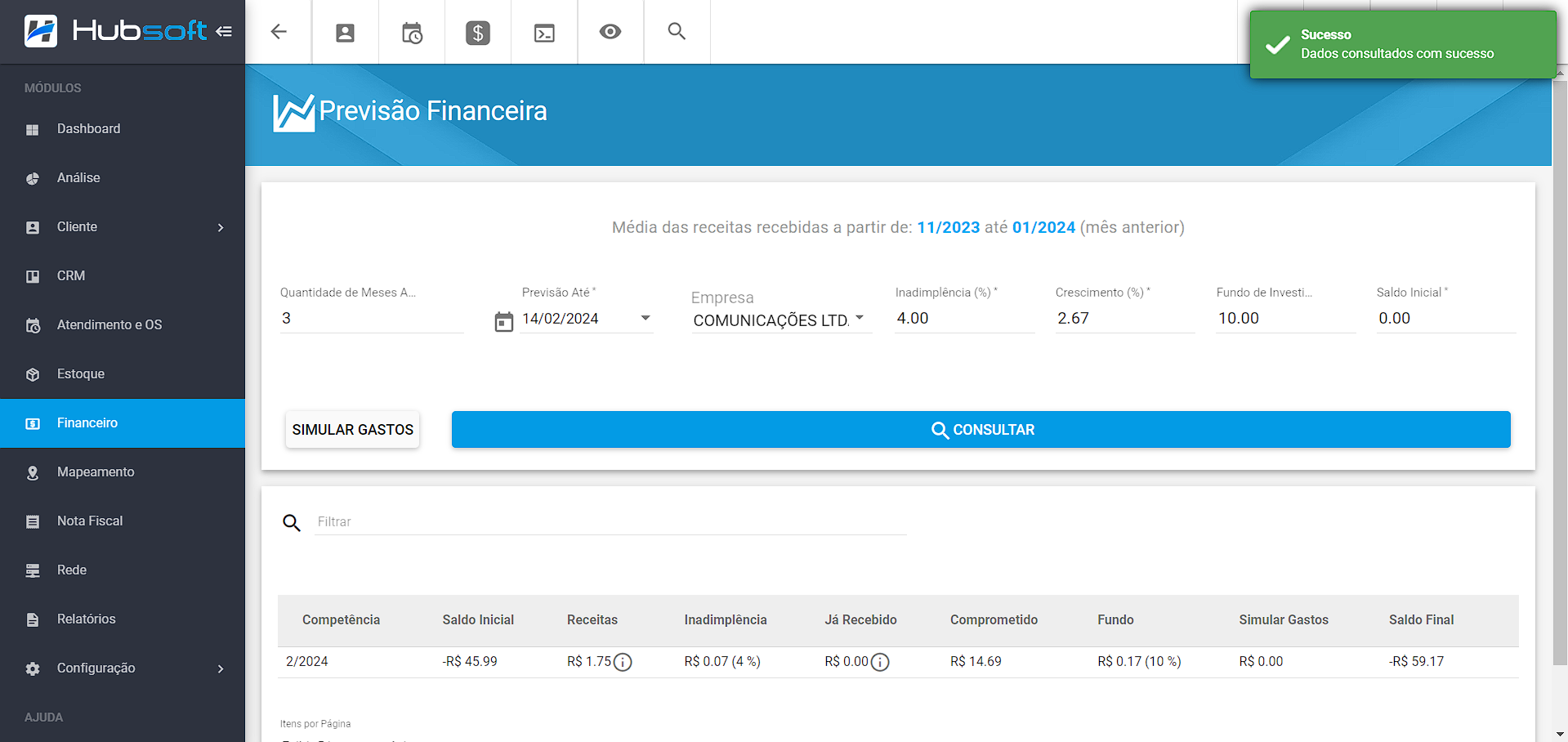Go back using the top arrow
The width and height of the screenshot is (1568, 742).
coord(279,32)
